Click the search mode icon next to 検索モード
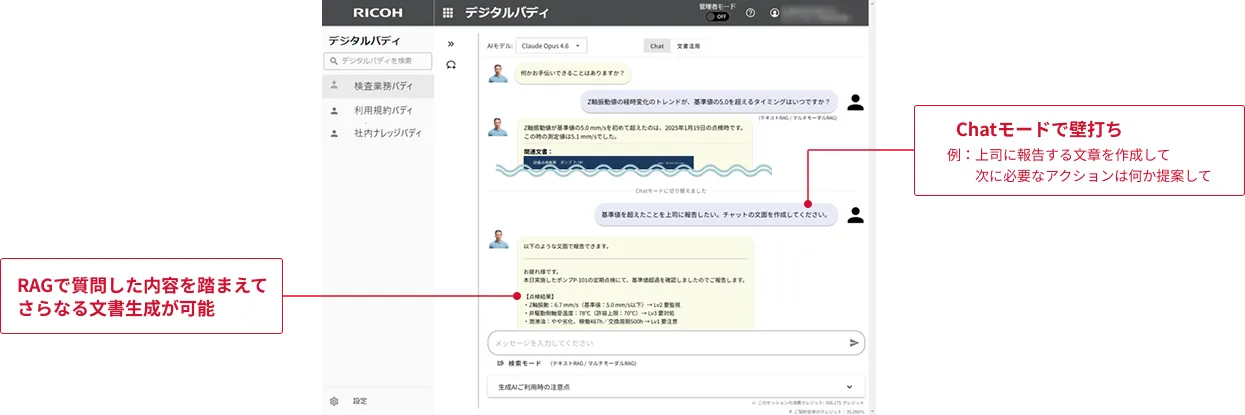1245x415 pixels. [x=500, y=363]
